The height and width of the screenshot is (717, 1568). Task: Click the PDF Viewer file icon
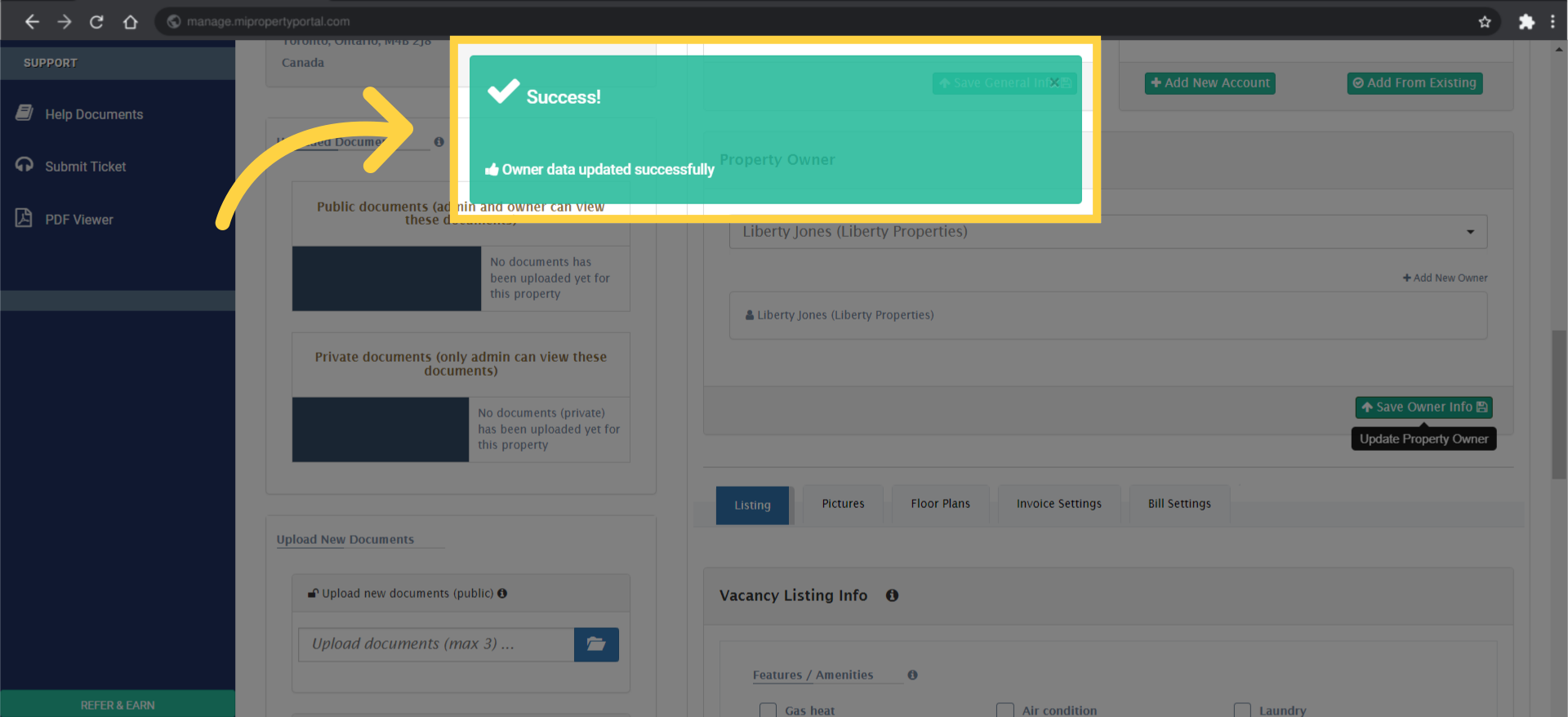pyautogui.click(x=24, y=218)
